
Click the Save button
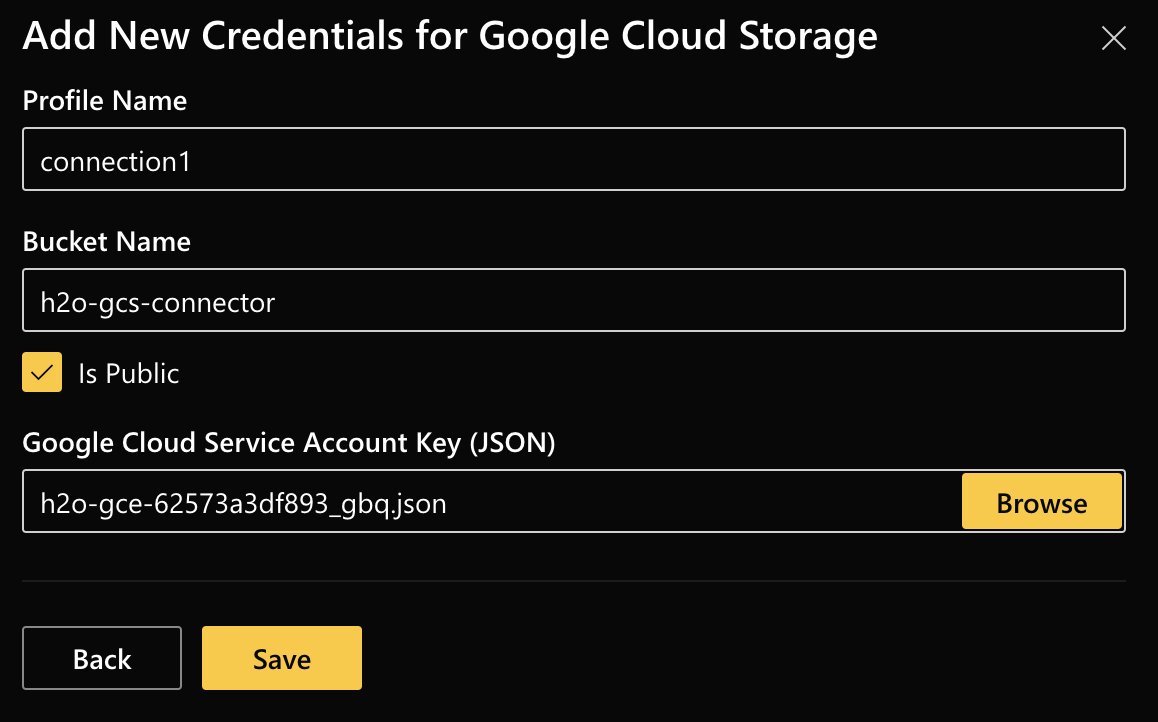281,658
